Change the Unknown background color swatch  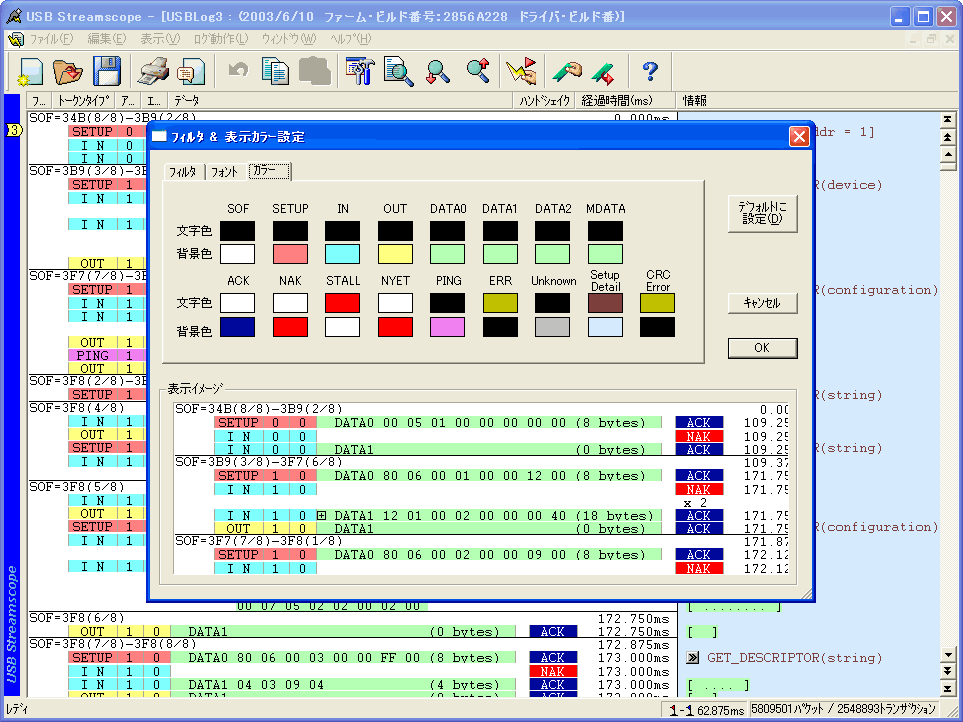click(552, 327)
